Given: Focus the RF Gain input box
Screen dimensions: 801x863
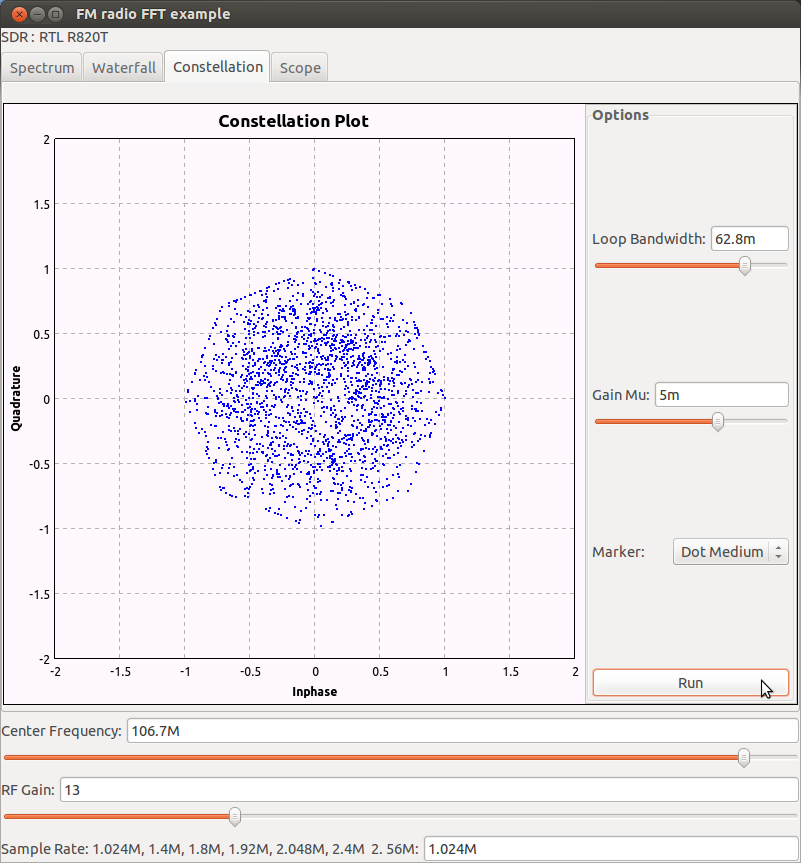Looking at the screenshot, I should tap(428, 790).
